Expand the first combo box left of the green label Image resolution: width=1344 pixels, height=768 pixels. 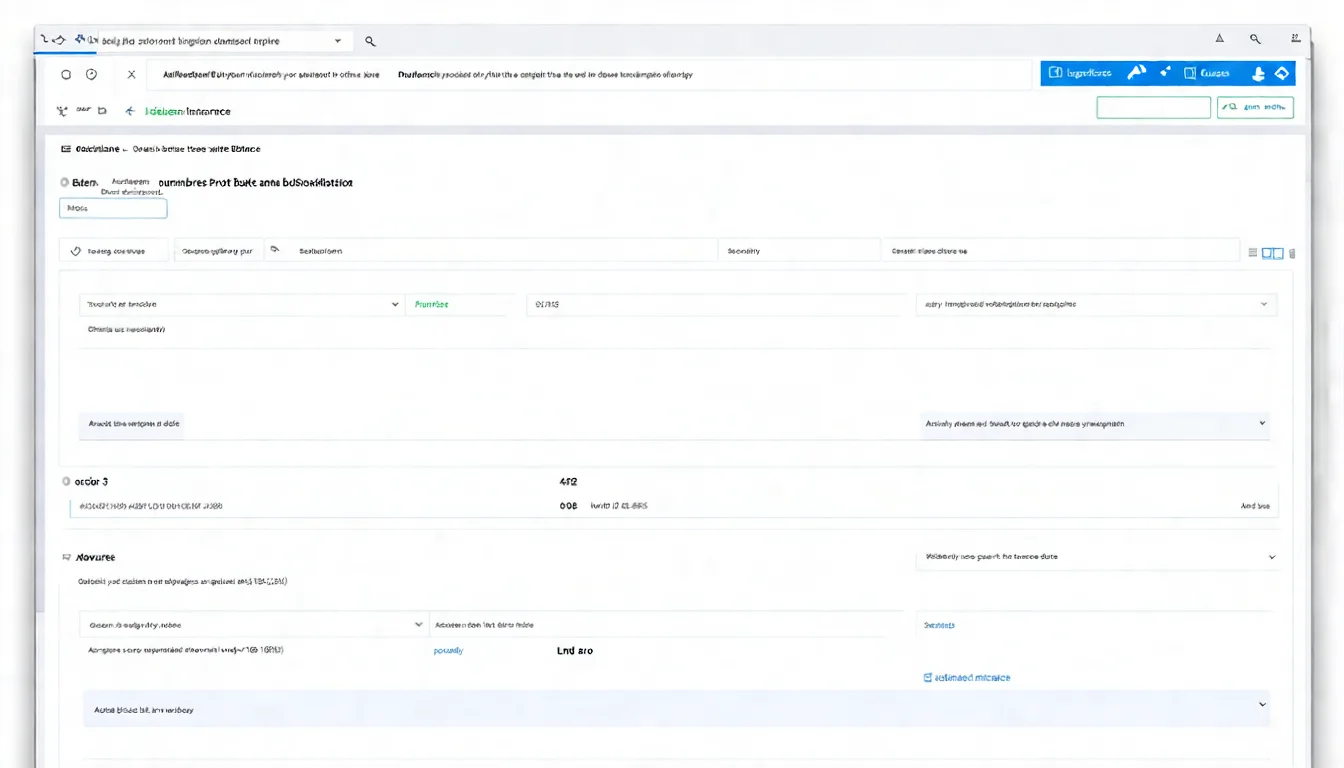click(394, 304)
